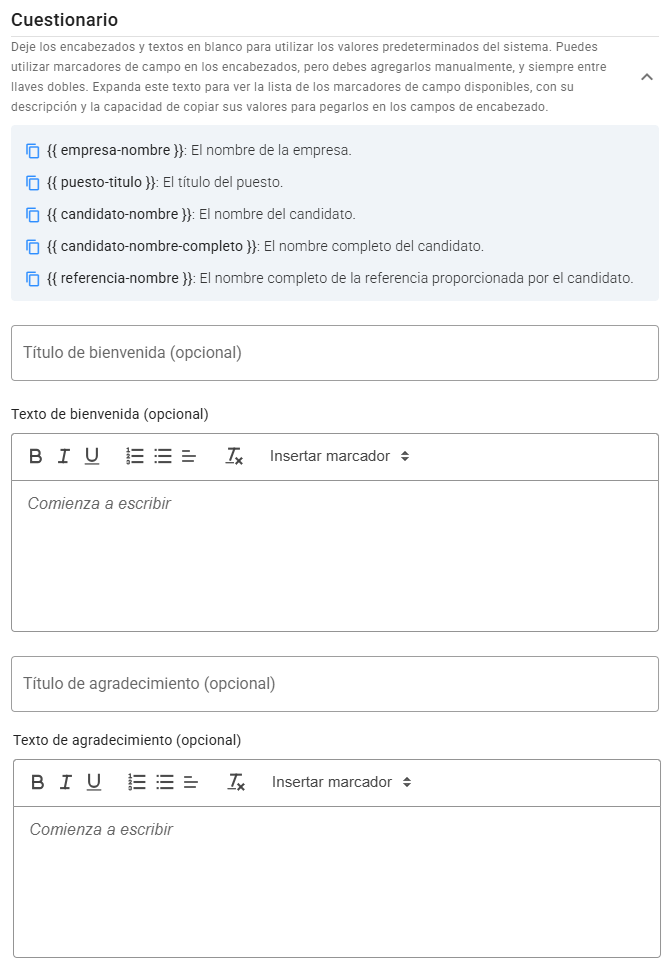
Task: Toggle underline in the welcome text editor
Action: coord(91,456)
